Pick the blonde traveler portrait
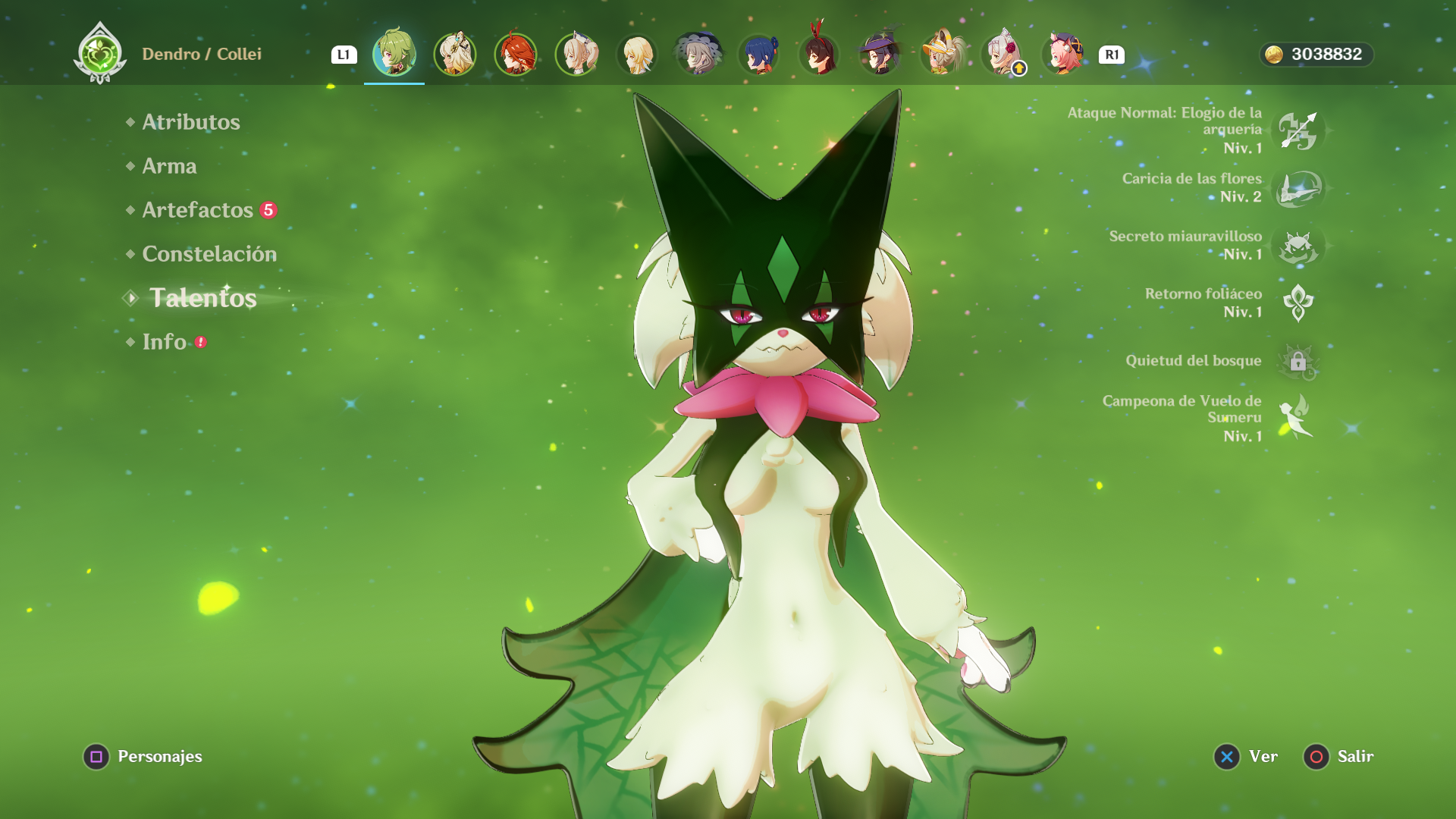Image resolution: width=1456 pixels, height=819 pixels. [637, 54]
